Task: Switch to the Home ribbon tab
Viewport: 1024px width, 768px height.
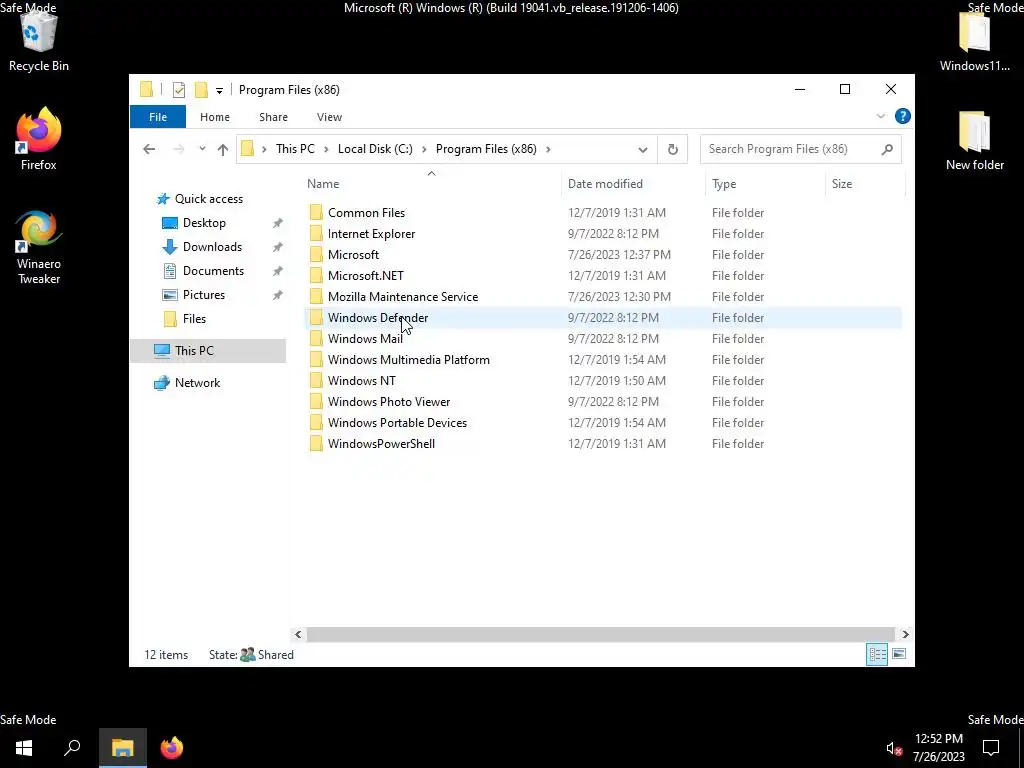Action: tap(215, 117)
